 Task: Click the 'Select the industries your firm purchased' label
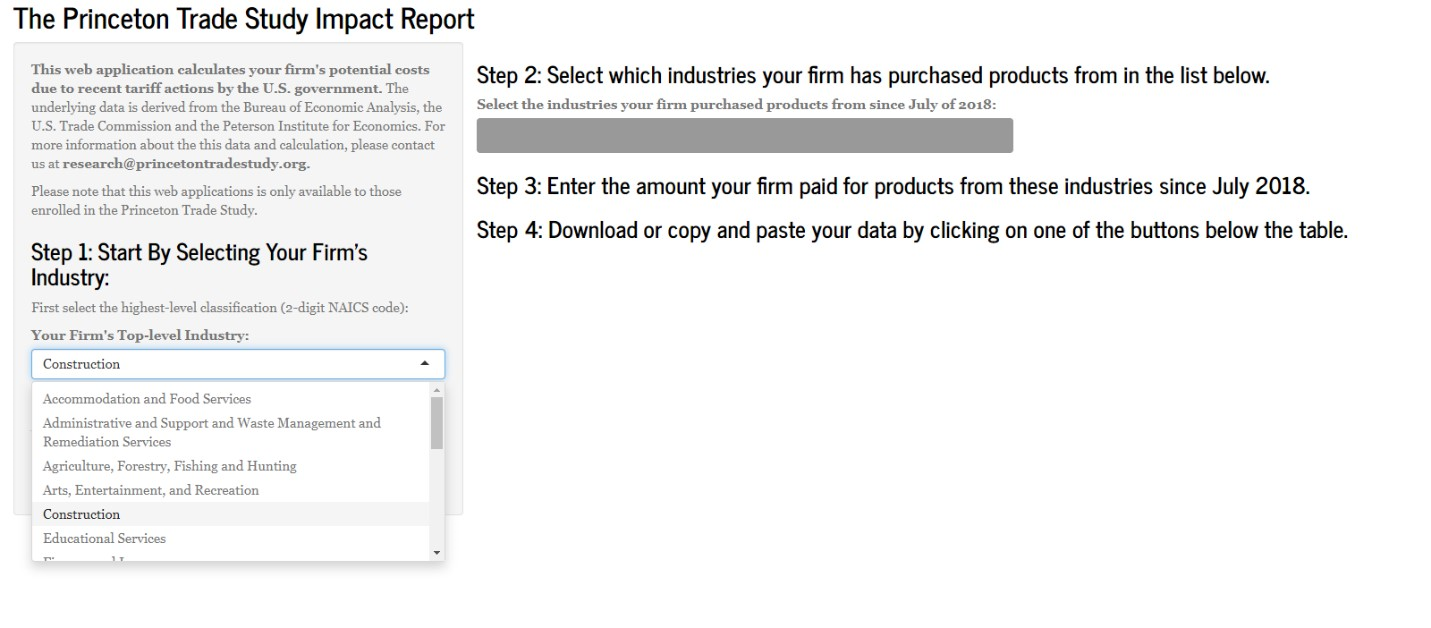click(736, 104)
